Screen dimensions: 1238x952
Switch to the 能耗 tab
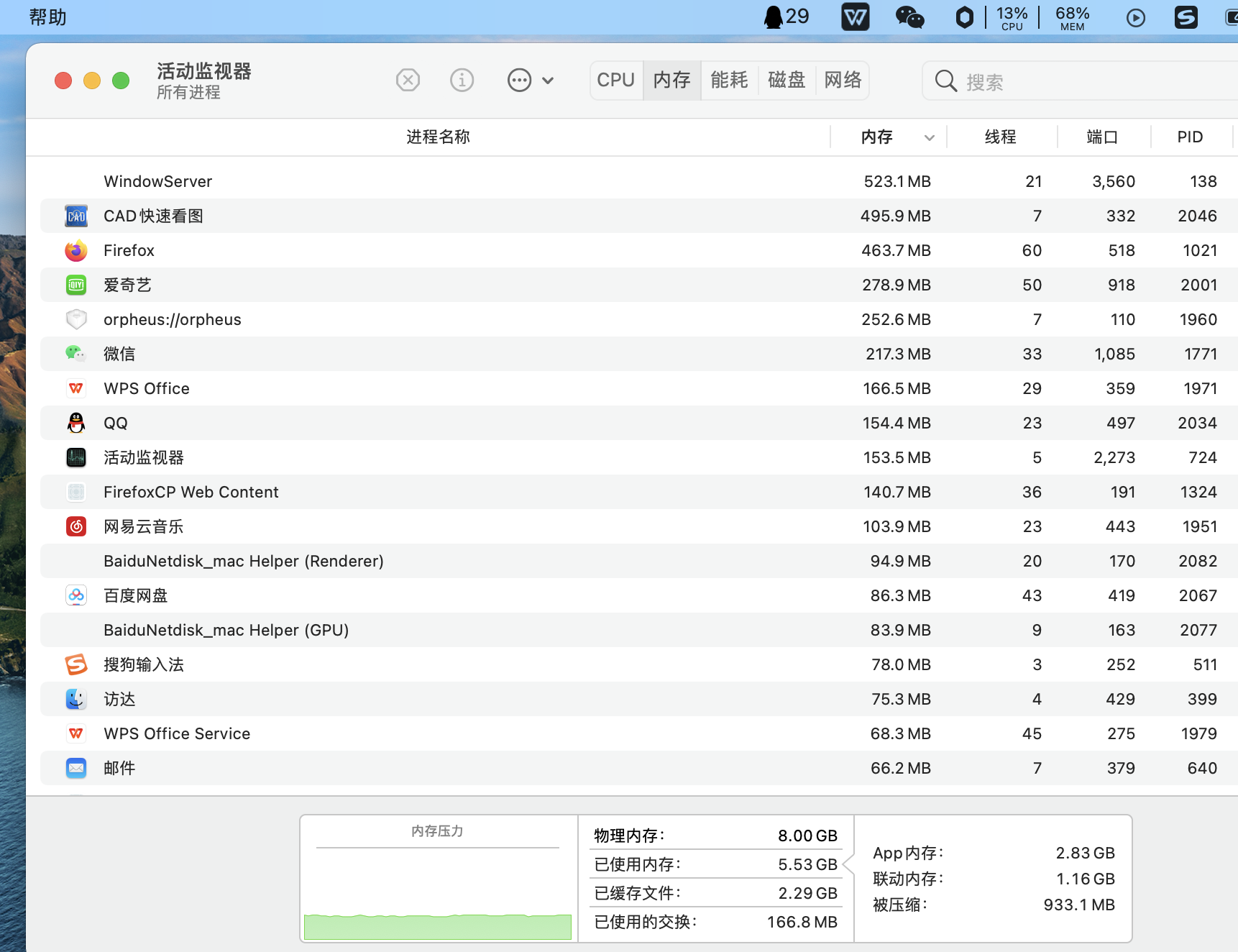click(x=729, y=80)
